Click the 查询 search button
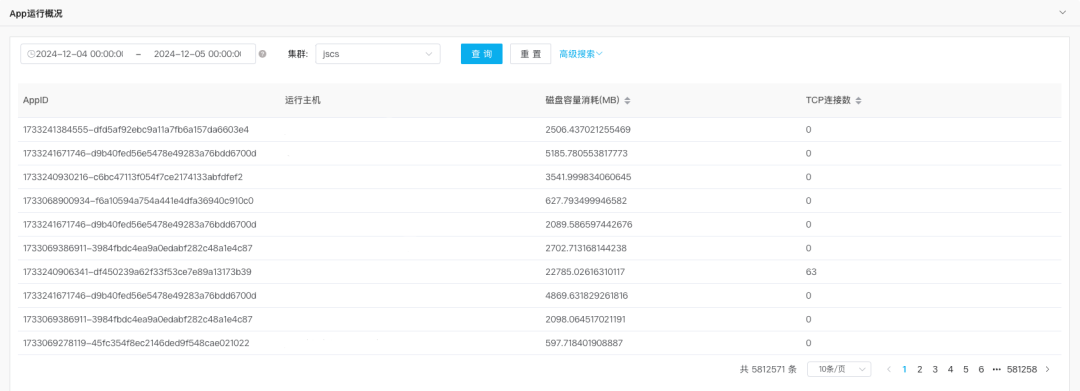Image resolution: width=1080 pixels, height=391 pixels. coord(481,54)
